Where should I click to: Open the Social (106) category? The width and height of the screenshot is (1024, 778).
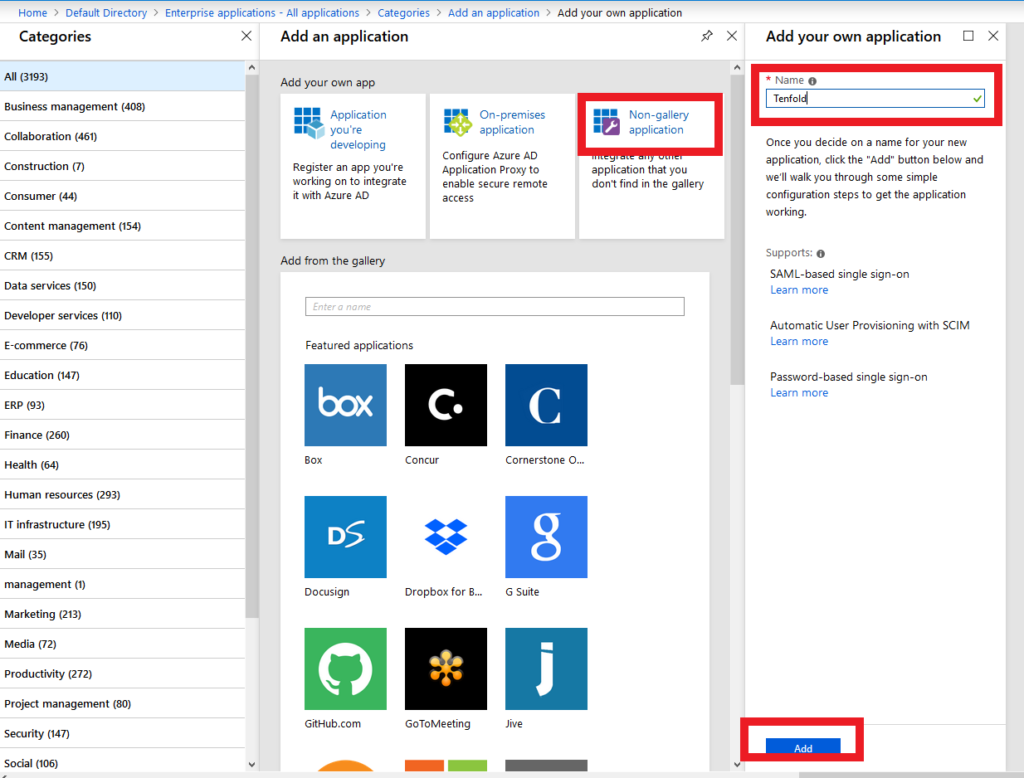coord(122,763)
